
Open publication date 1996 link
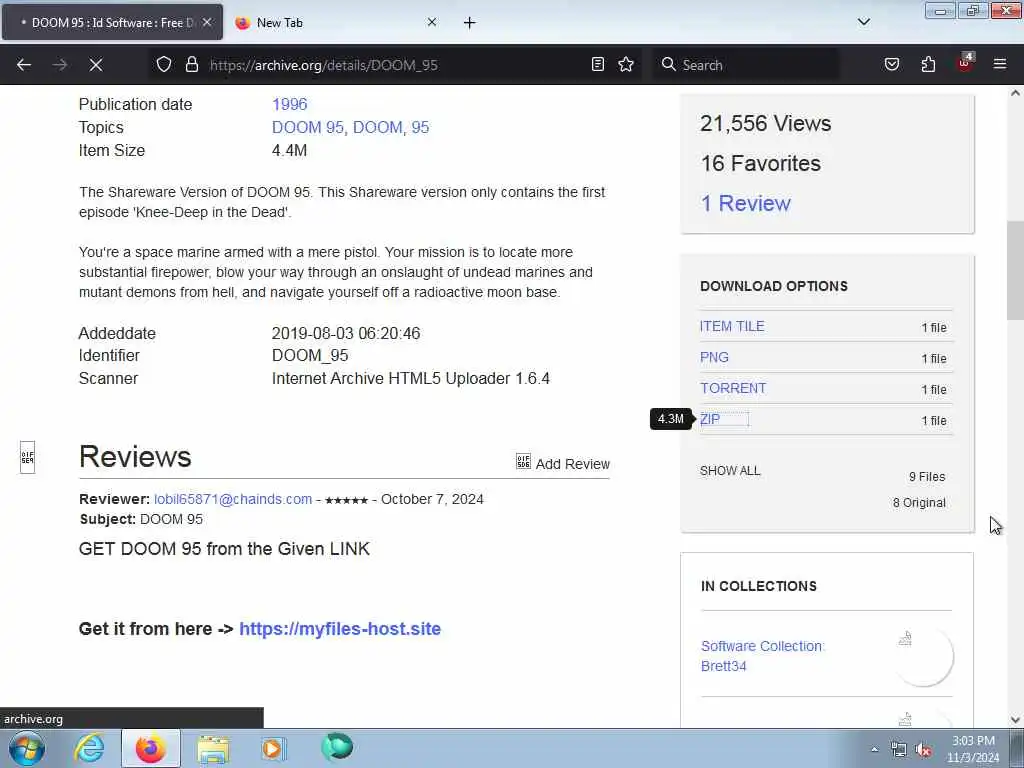[x=289, y=104]
